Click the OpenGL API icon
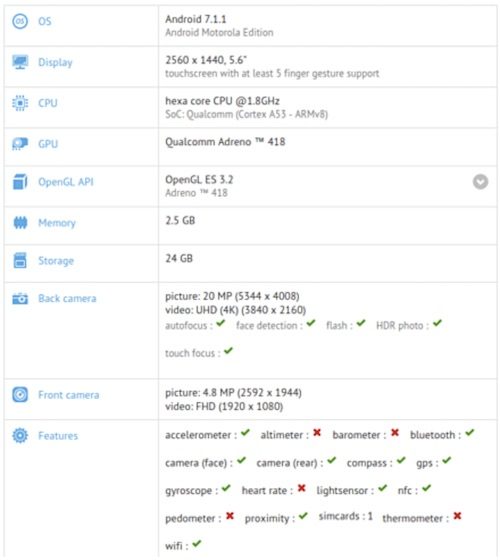Viewport: 500px width, 560px height. [20, 181]
